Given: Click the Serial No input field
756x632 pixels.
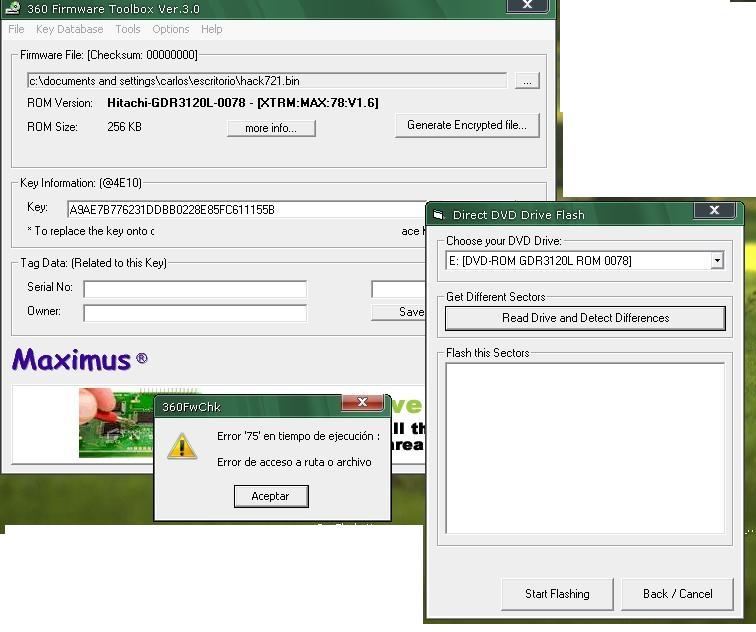Looking at the screenshot, I should pos(195,289).
